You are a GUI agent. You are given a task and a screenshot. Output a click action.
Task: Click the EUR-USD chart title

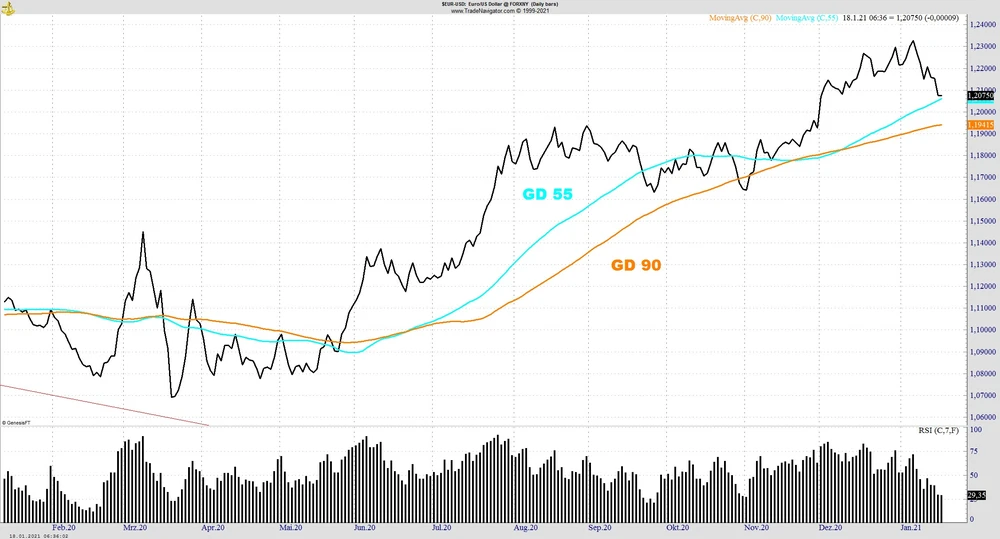(x=498, y=4)
